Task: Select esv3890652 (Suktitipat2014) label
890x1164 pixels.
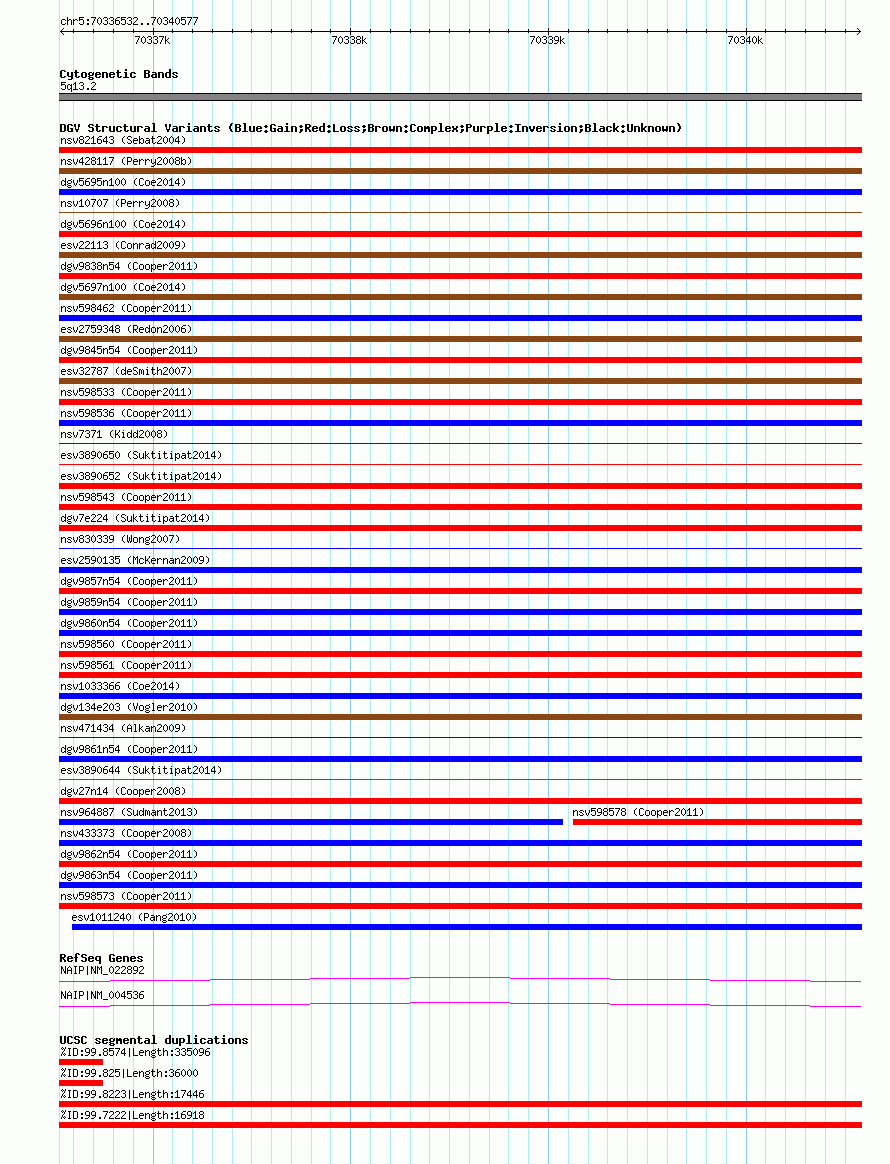Action: point(141,476)
